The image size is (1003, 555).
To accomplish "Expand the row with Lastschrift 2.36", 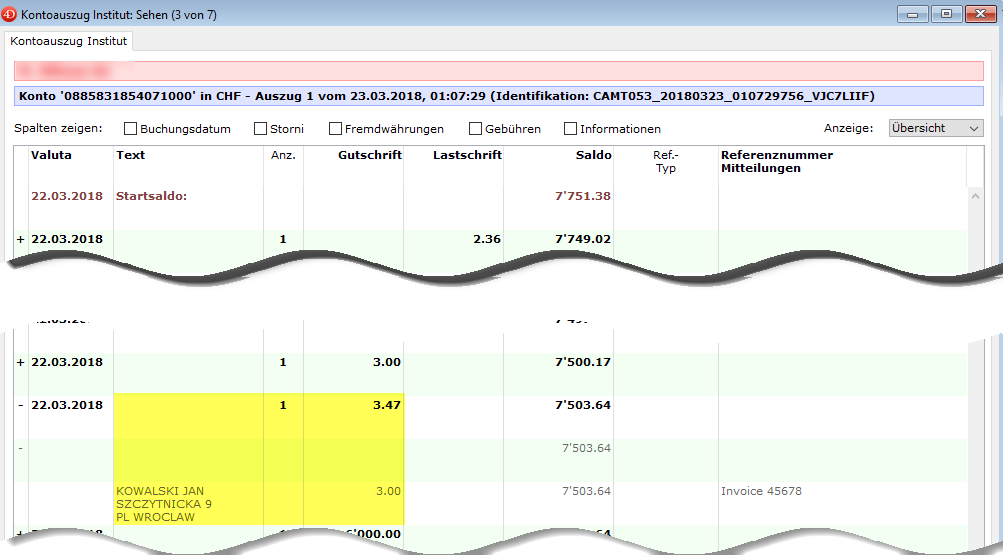I will coord(20,240).
